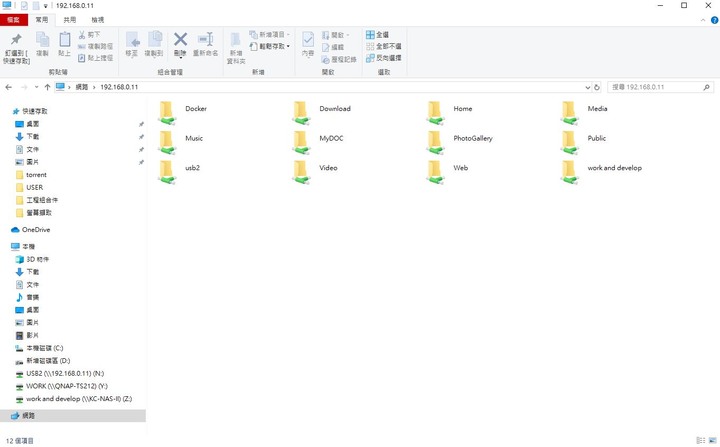Click the Paste (貼上) ribbon button
720x447 pixels.
64,44
